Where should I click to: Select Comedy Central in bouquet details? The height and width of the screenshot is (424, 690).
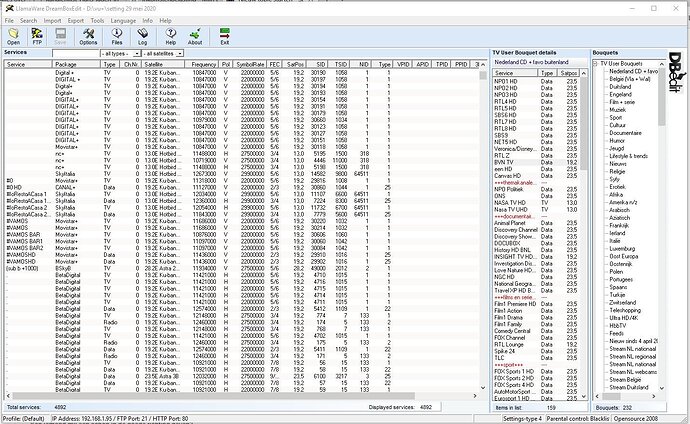pyautogui.click(x=512, y=331)
